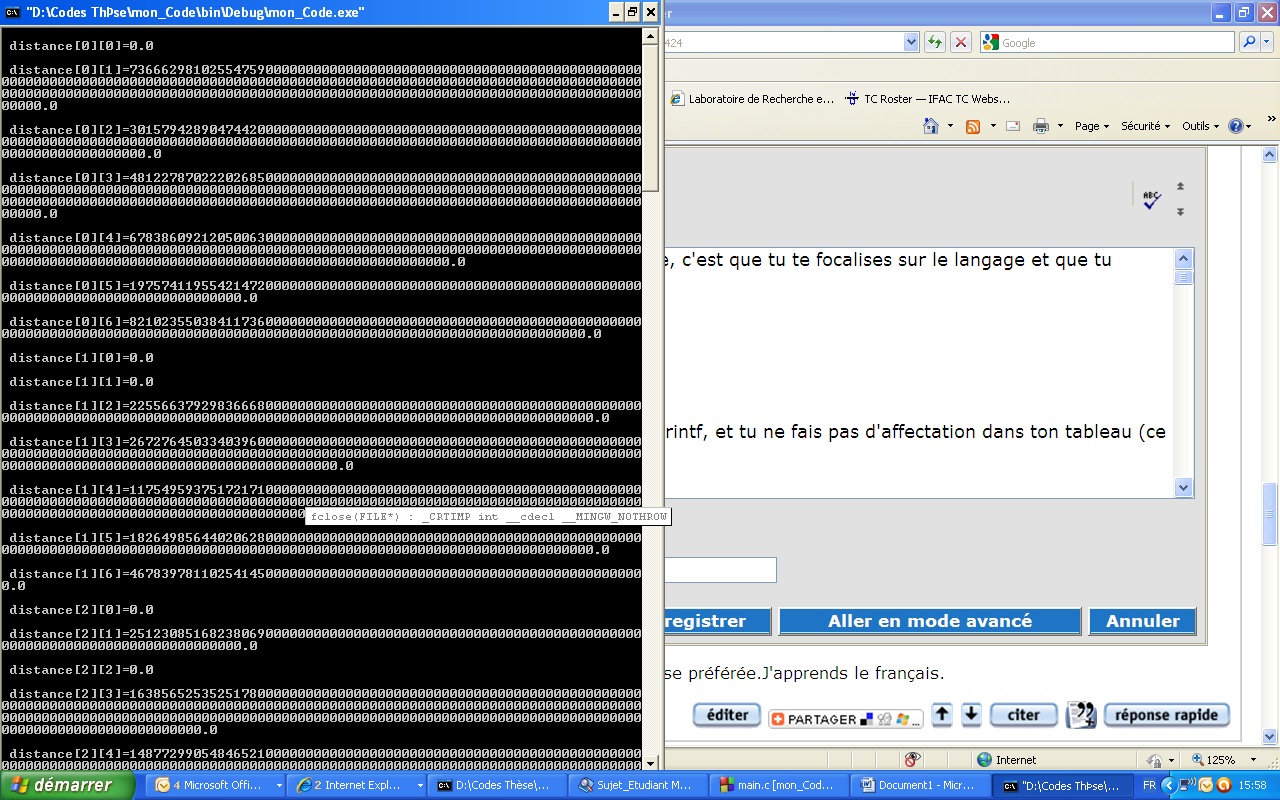The height and width of the screenshot is (800, 1280).
Task: Click the down arrow icon beside citer
Action: (x=971, y=715)
